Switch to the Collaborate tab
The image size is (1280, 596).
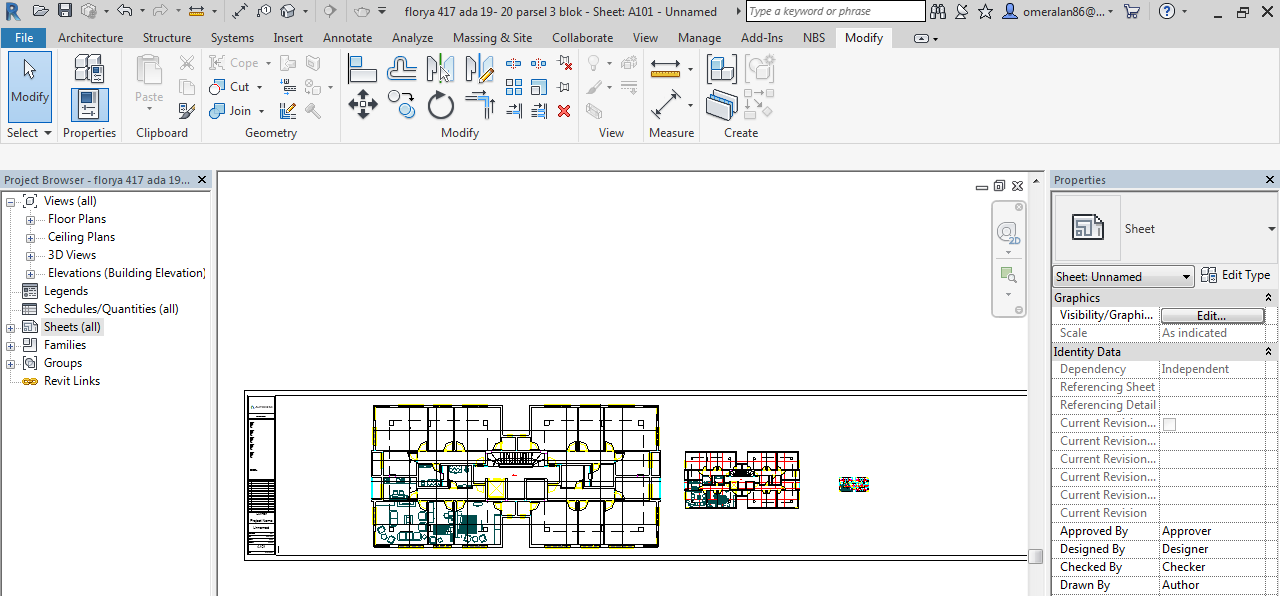pyautogui.click(x=583, y=37)
